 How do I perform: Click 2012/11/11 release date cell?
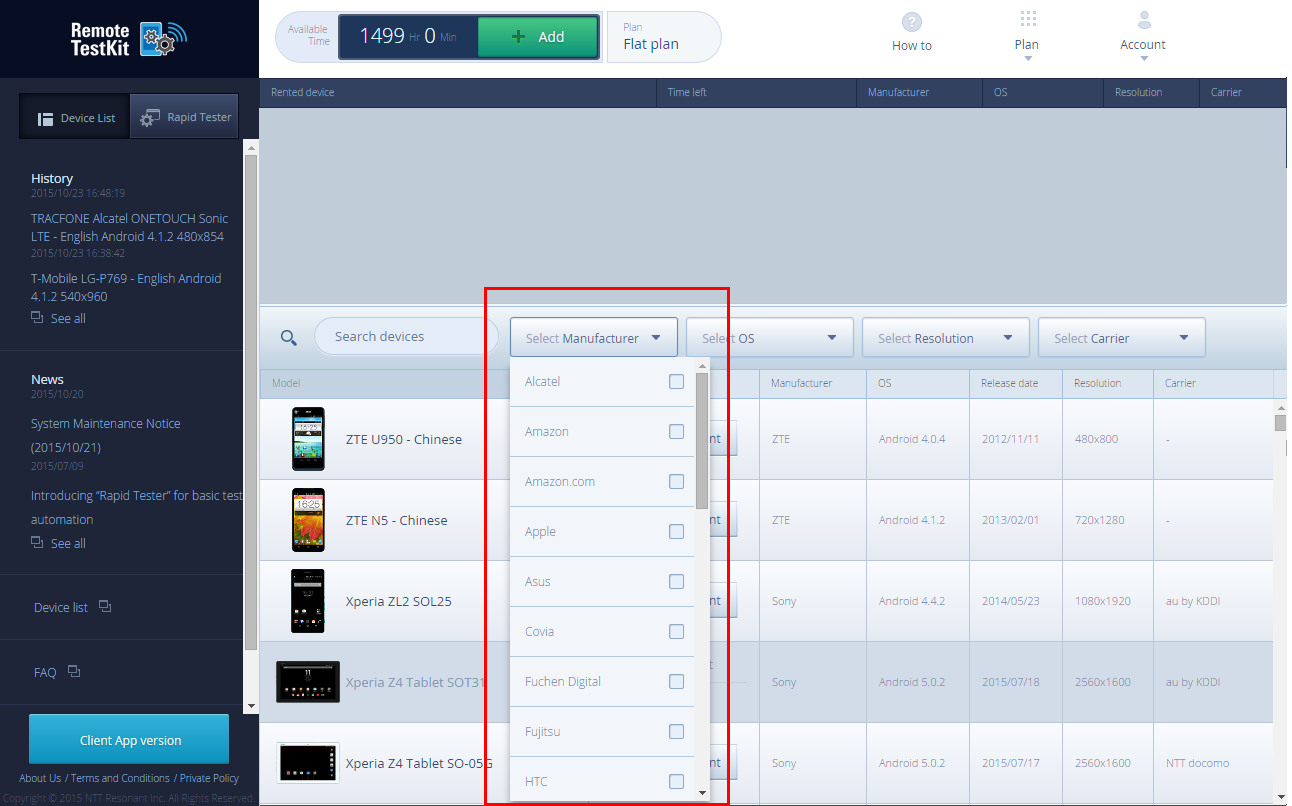tap(1010, 439)
